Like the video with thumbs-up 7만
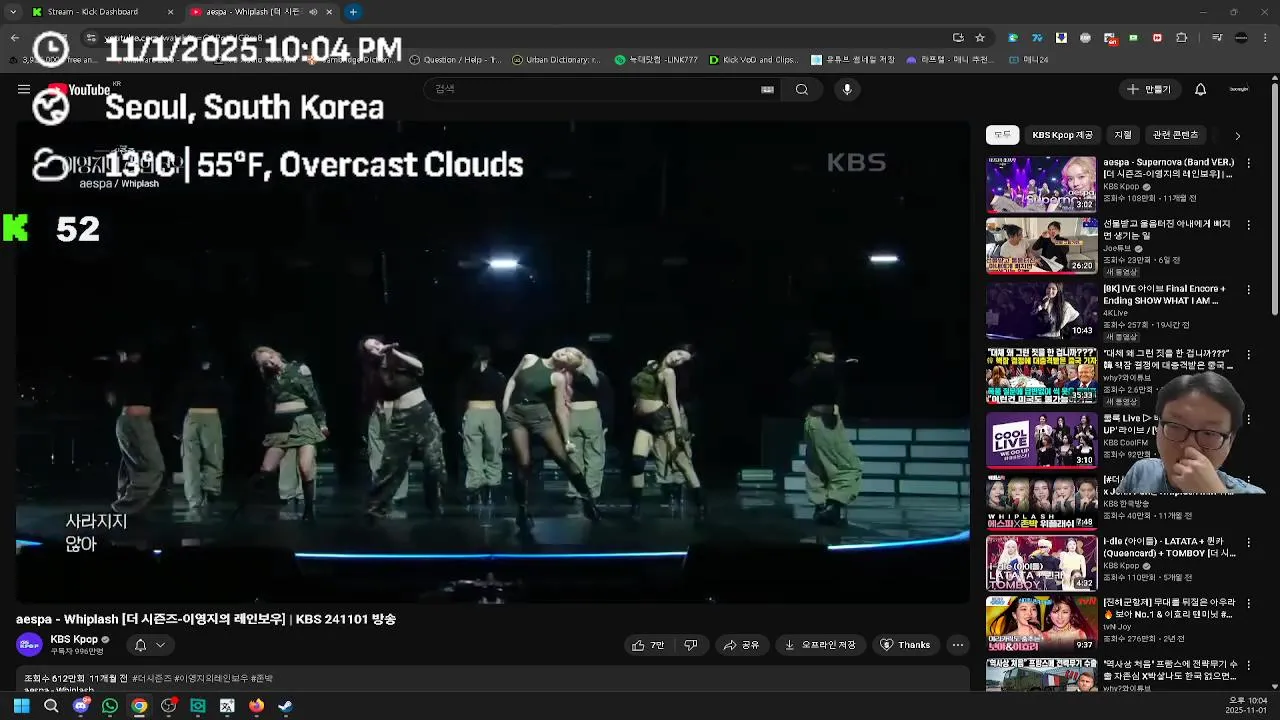Screen dimensions: 1280x720 648,645
